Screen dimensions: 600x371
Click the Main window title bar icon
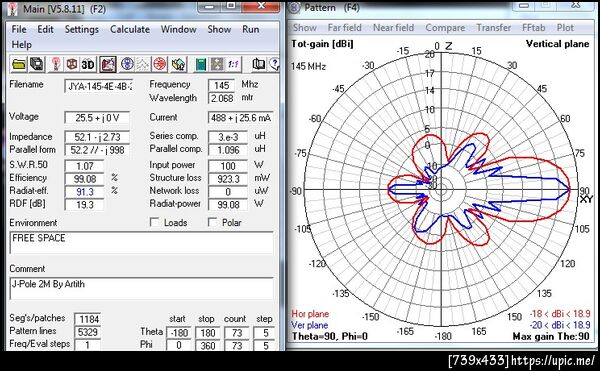click(x=13, y=9)
